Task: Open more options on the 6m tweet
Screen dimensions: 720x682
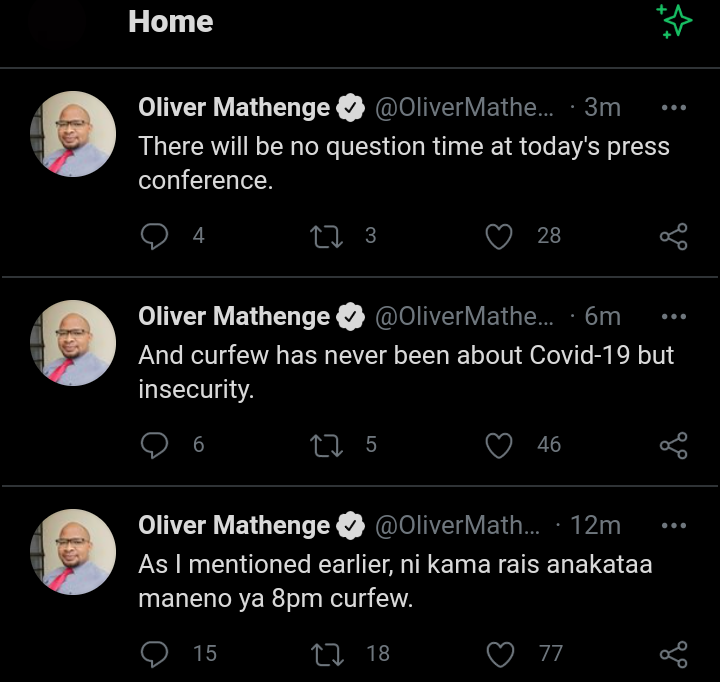Action: (674, 316)
